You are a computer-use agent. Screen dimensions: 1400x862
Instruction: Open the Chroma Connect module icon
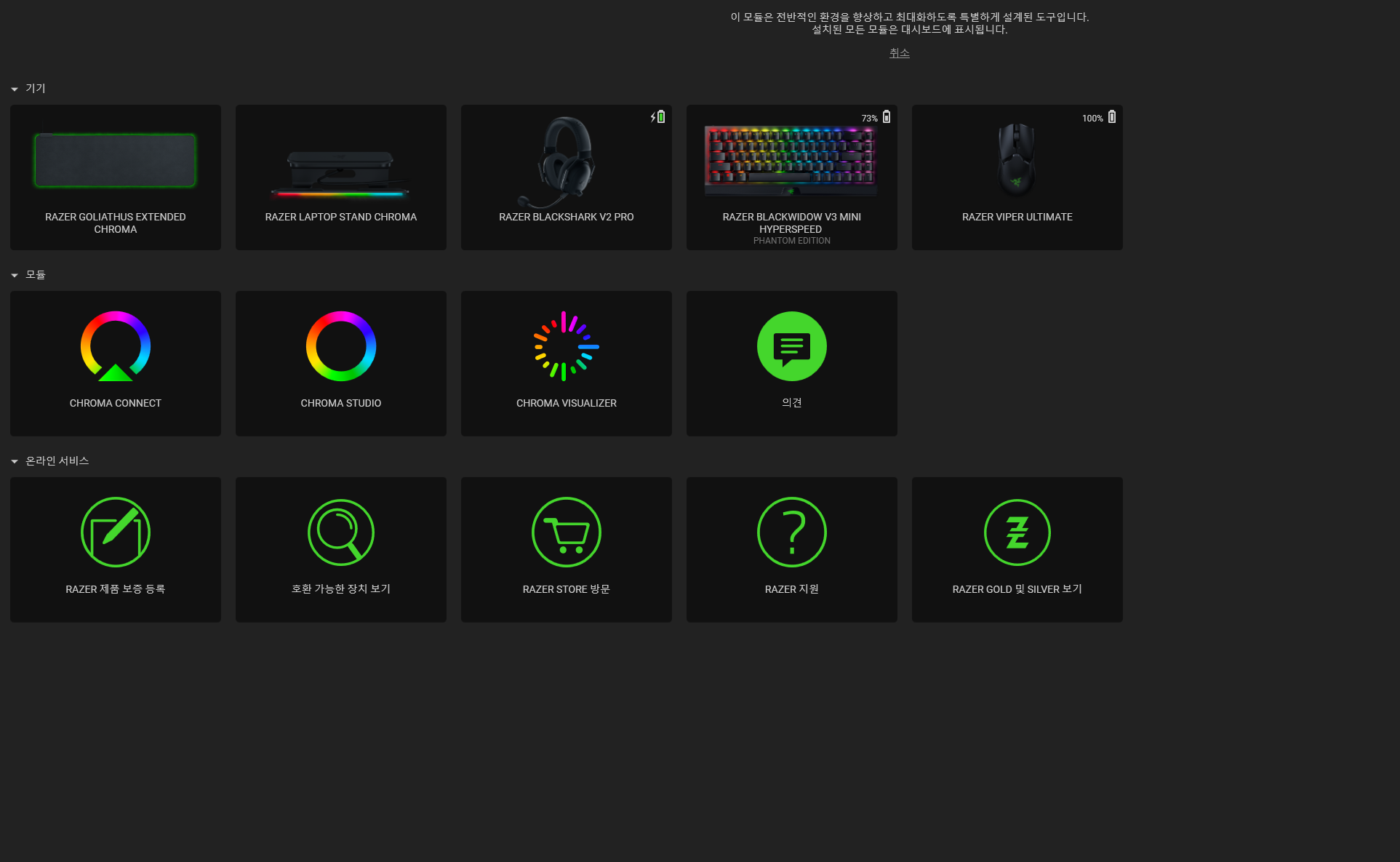(x=116, y=346)
